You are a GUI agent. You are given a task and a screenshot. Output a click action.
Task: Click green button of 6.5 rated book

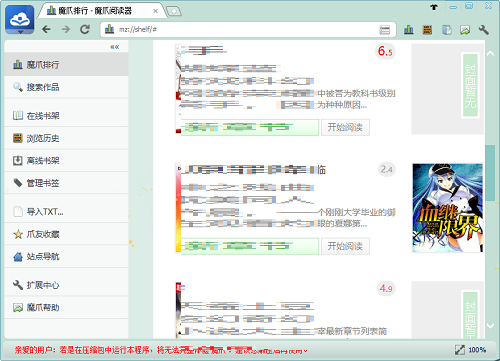250,127
